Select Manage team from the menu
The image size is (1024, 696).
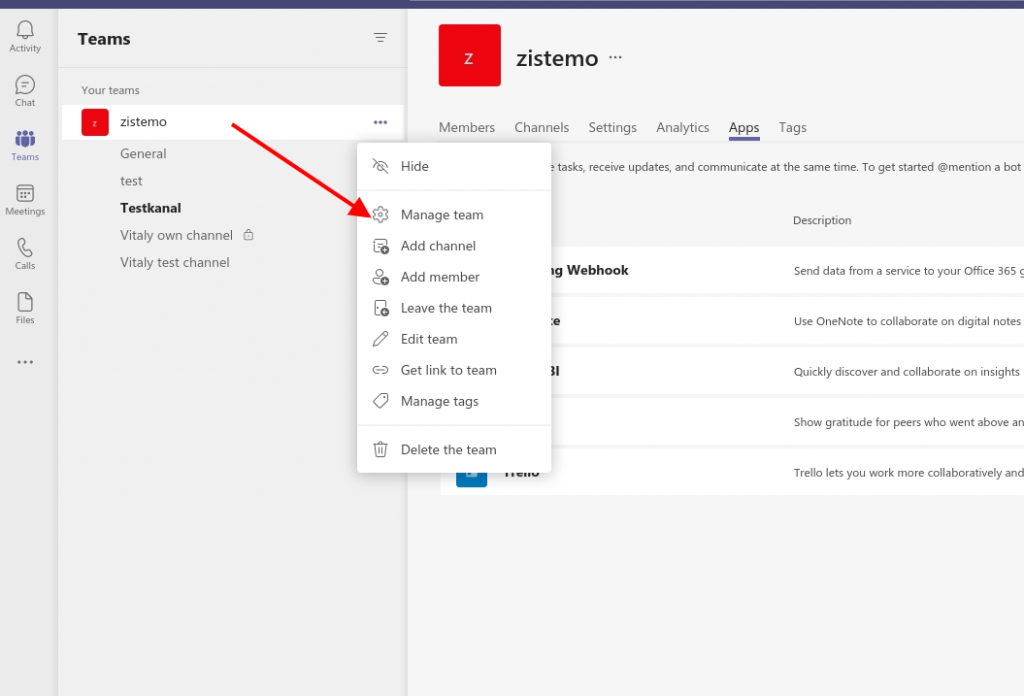(x=441, y=214)
